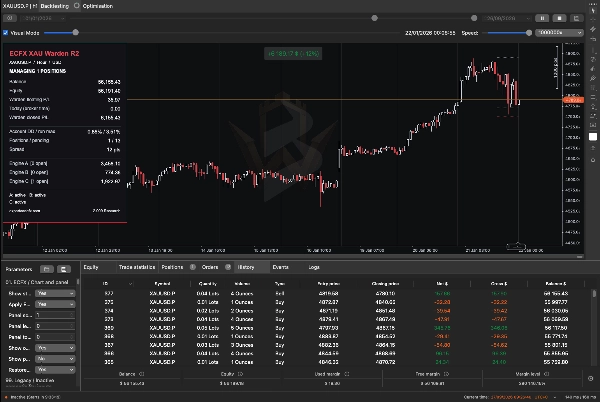Open the Speed value dropdown
Image resolution: width=600 pixels, height=402 pixels.
click(x=559, y=33)
